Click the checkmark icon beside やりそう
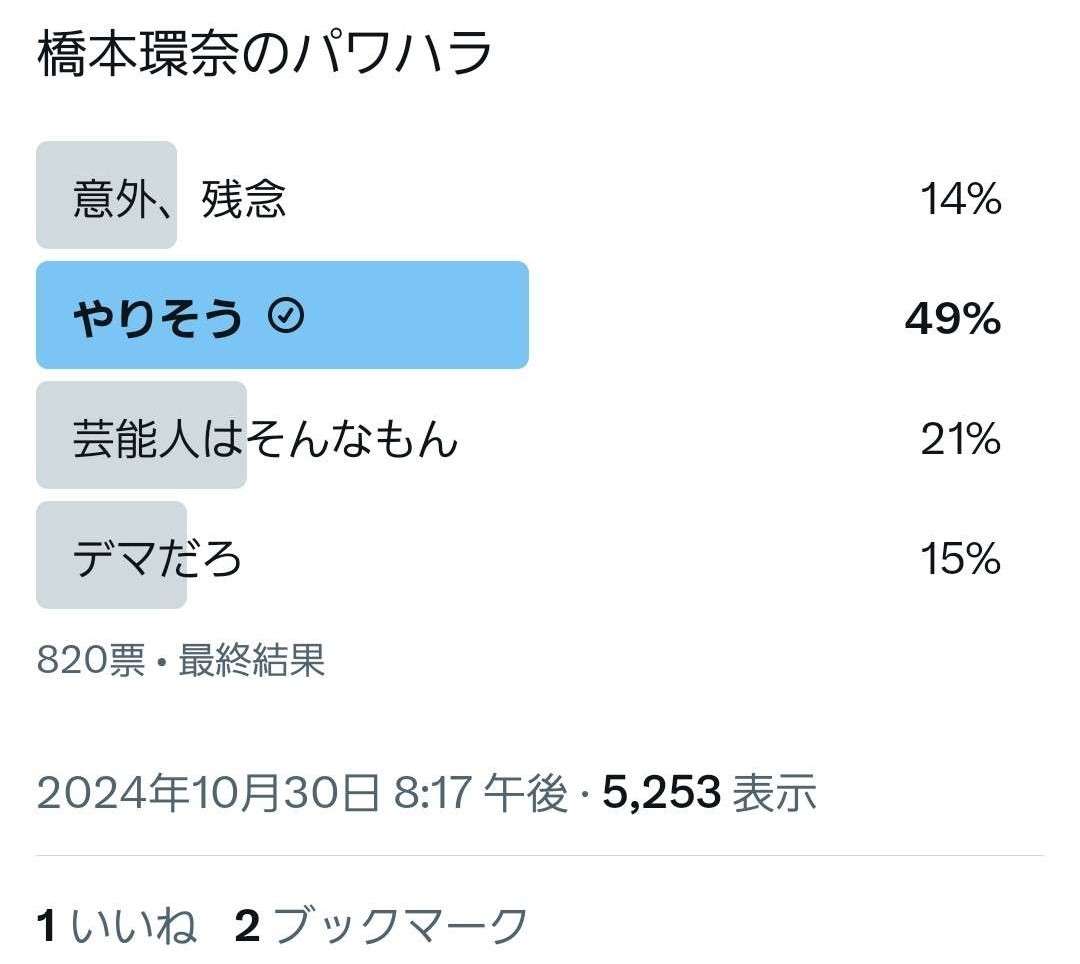1080x964 pixels. point(286,317)
